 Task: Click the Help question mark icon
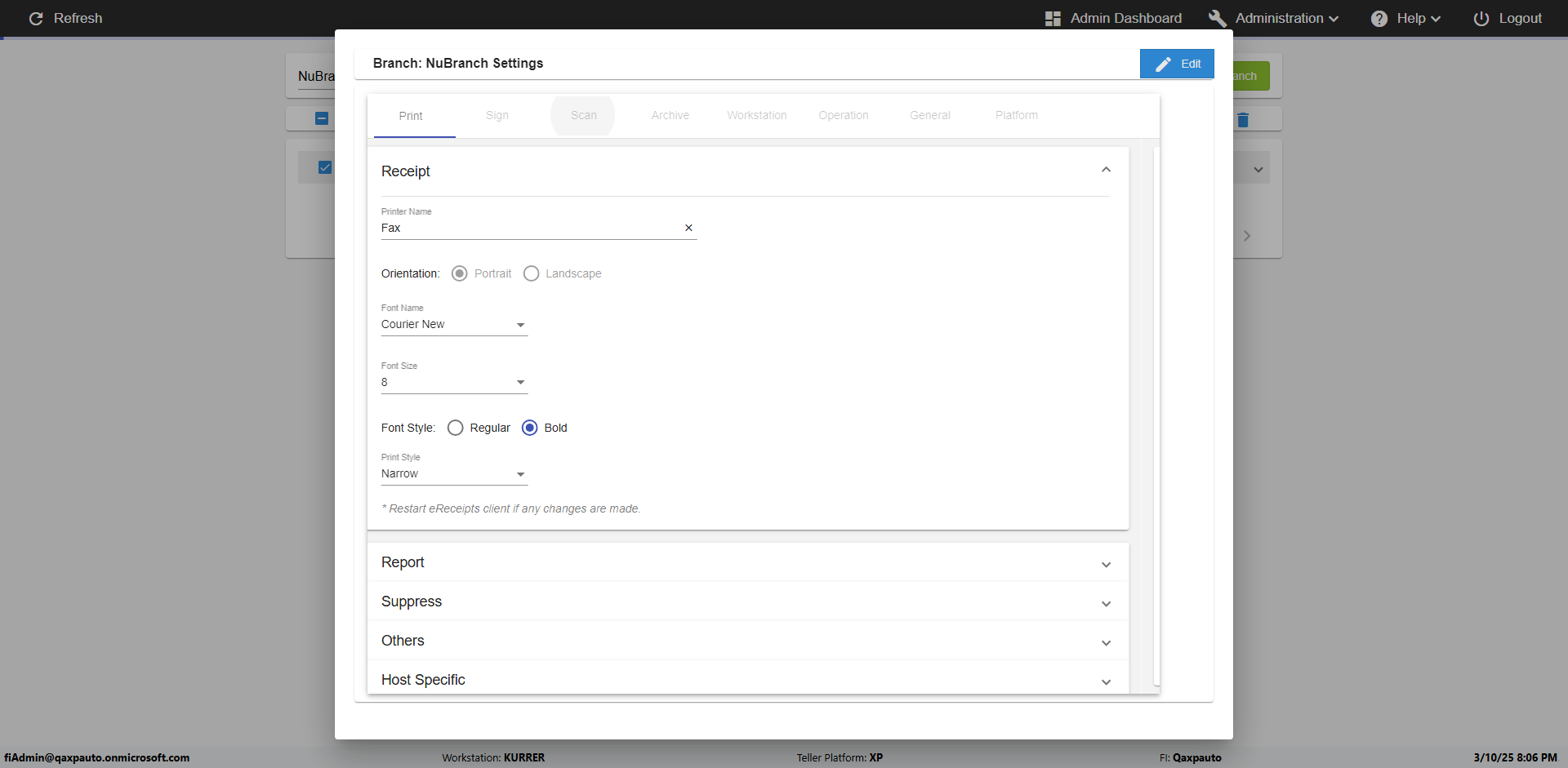pyautogui.click(x=1379, y=18)
